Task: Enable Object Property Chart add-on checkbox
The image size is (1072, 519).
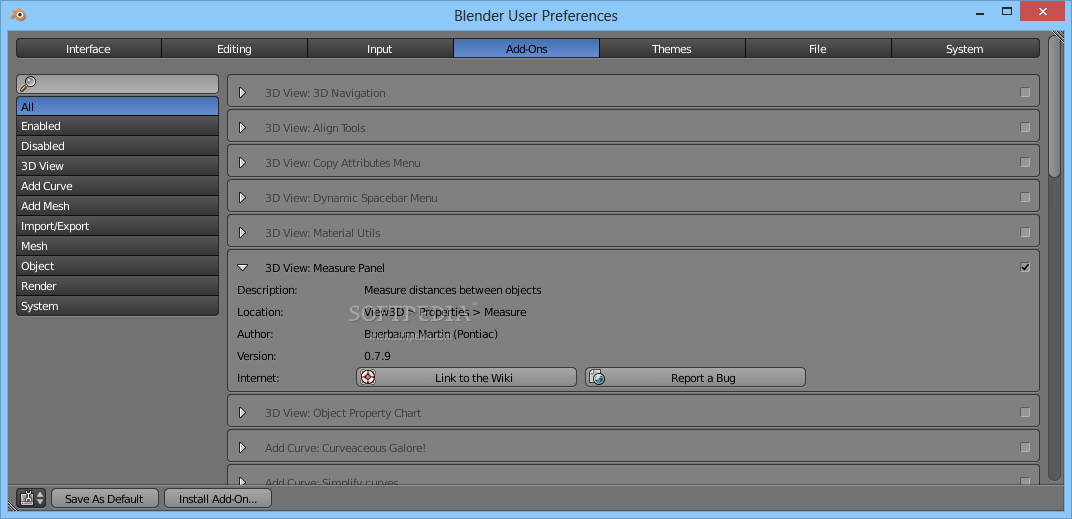Action: pos(1025,412)
